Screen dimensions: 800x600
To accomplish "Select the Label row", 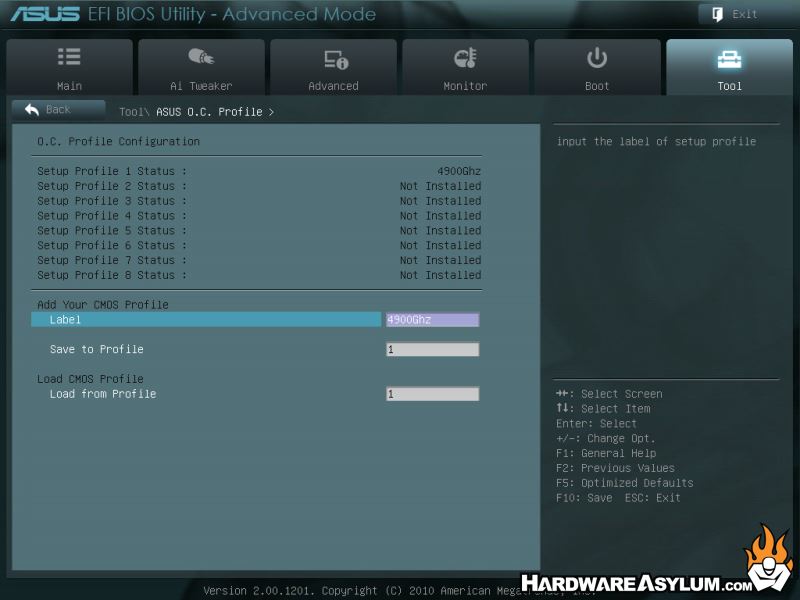I will point(206,319).
